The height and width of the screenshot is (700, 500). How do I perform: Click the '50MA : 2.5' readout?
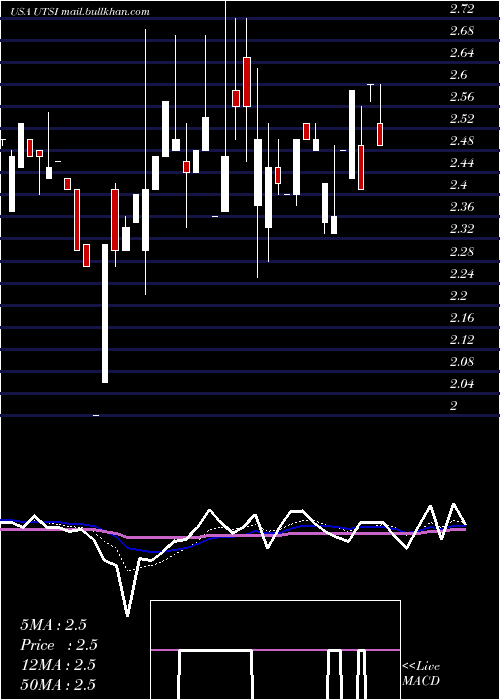click(58, 685)
